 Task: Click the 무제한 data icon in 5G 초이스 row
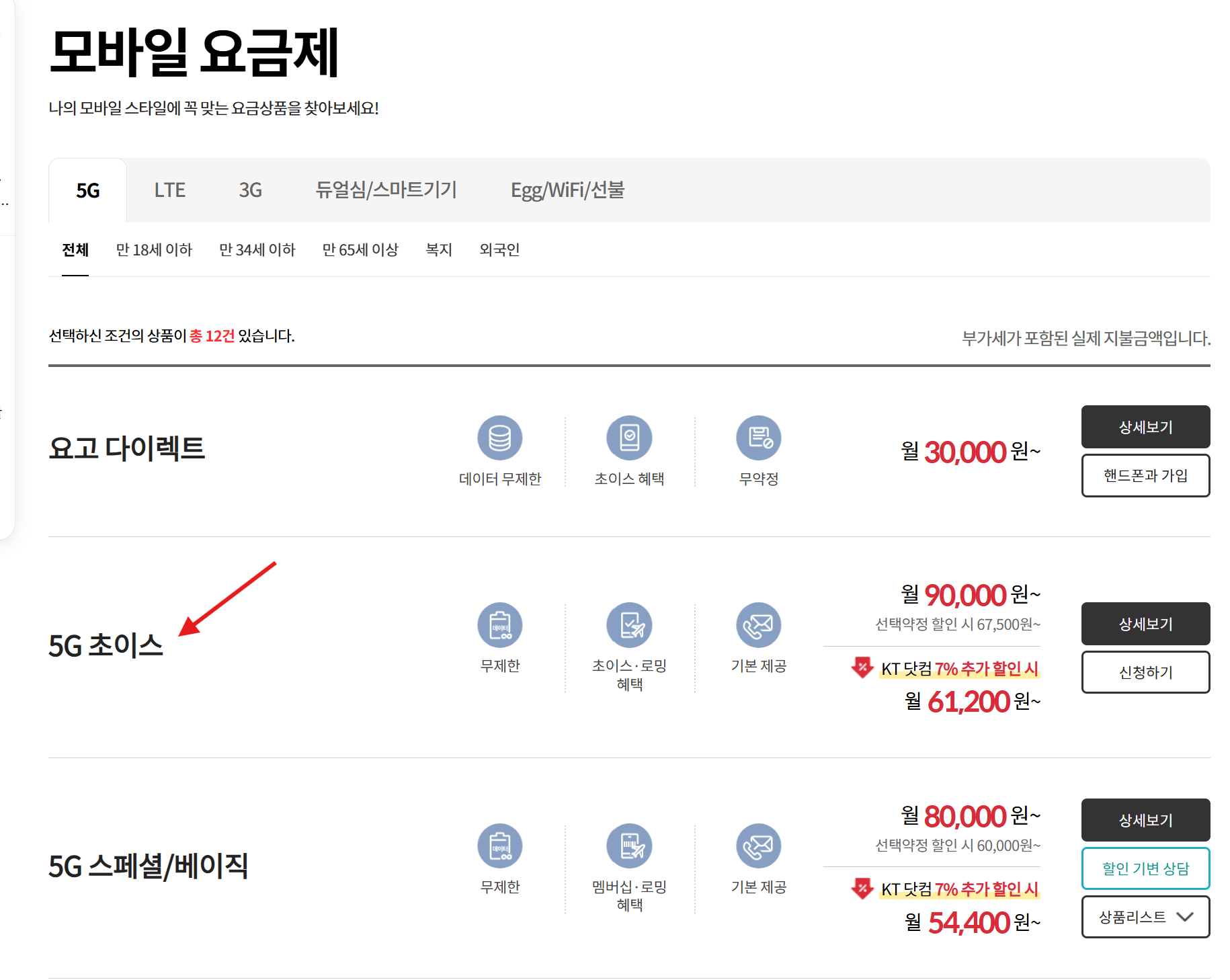tap(499, 625)
